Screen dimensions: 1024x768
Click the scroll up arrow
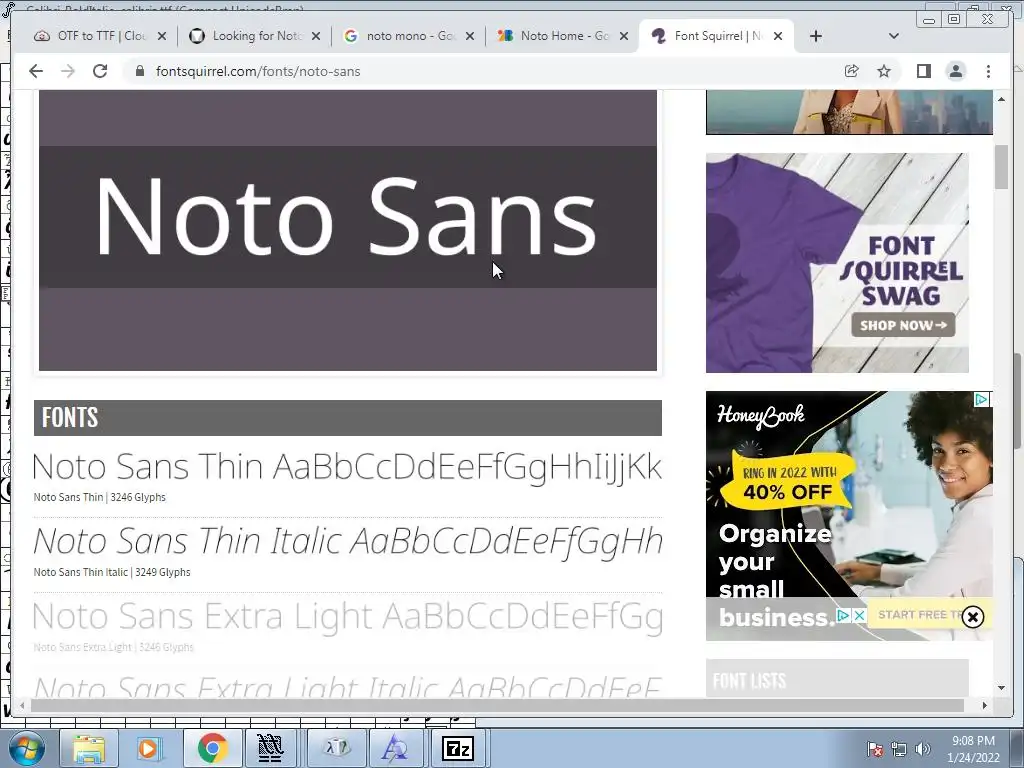(x=1001, y=99)
